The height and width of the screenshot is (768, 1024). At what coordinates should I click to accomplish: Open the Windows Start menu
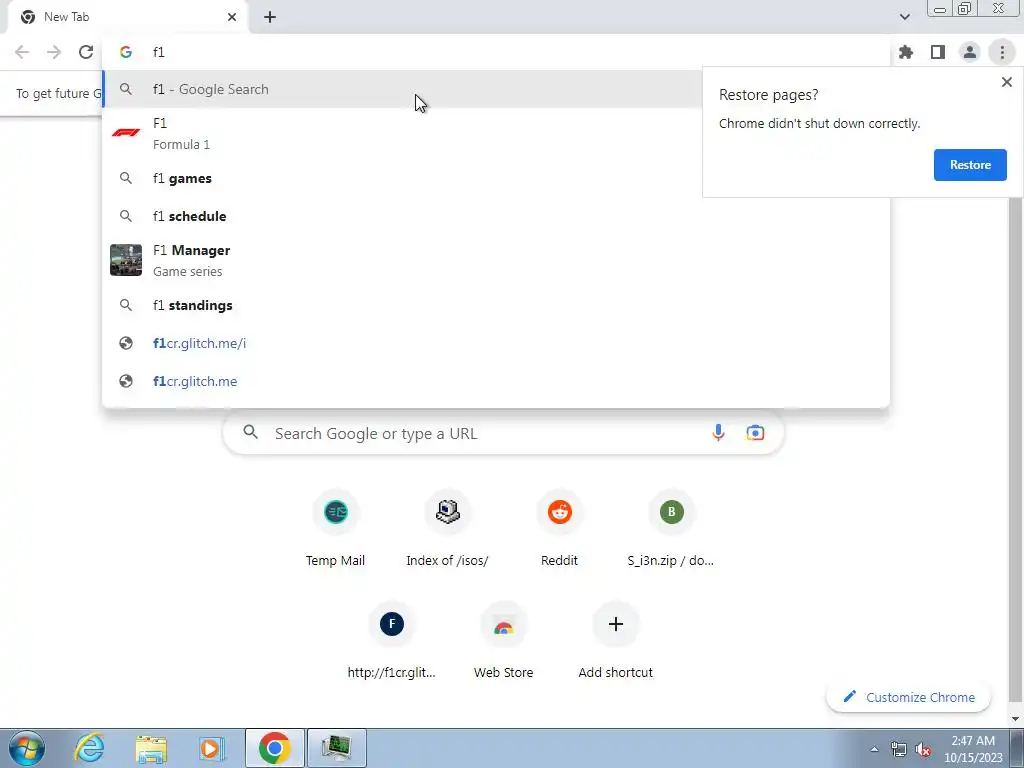pyautogui.click(x=27, y=748)
